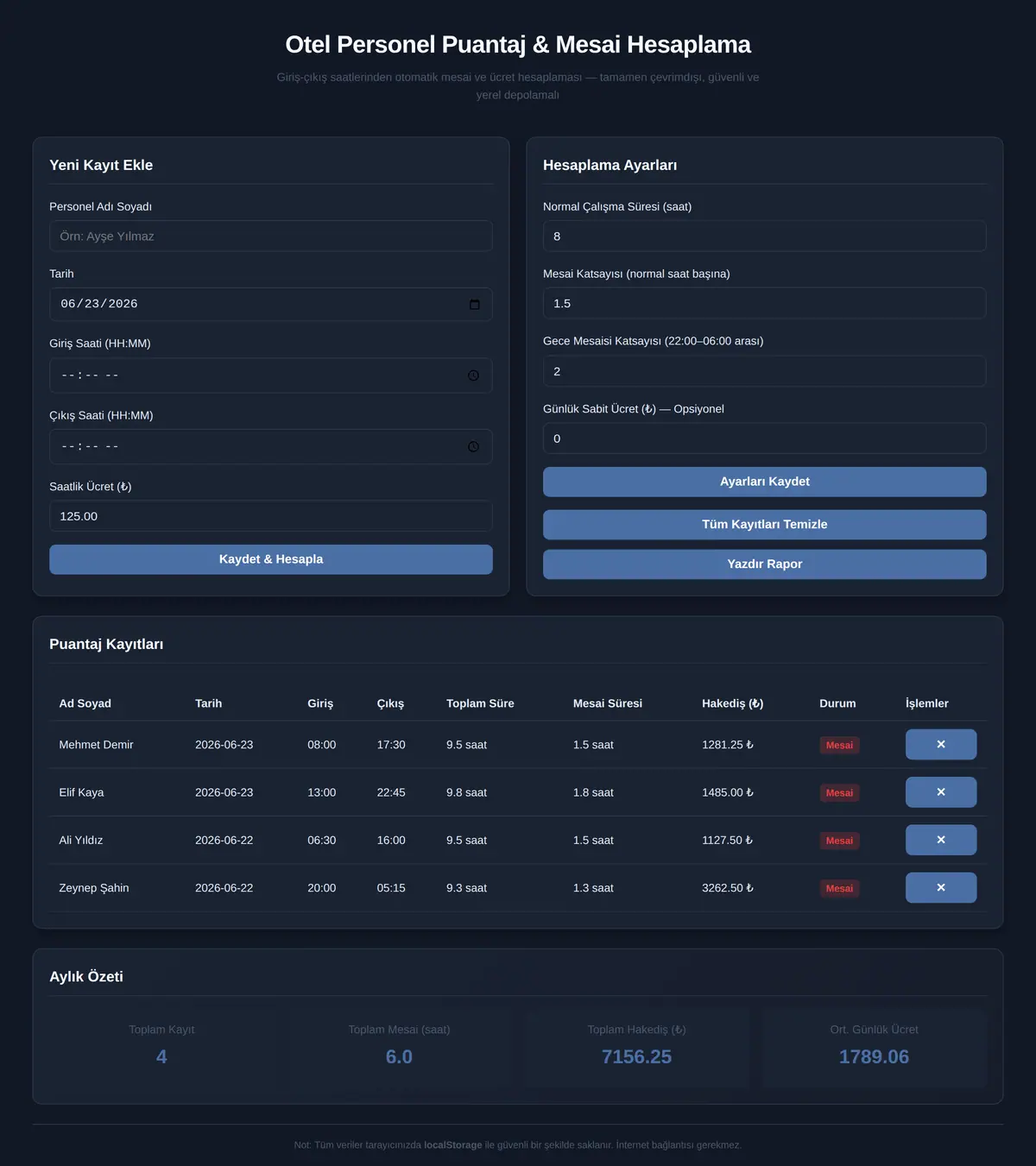Click the 1127.50 ₺ hakediş value
This screenshot has width=1036, height=1166.
point(728,840)
